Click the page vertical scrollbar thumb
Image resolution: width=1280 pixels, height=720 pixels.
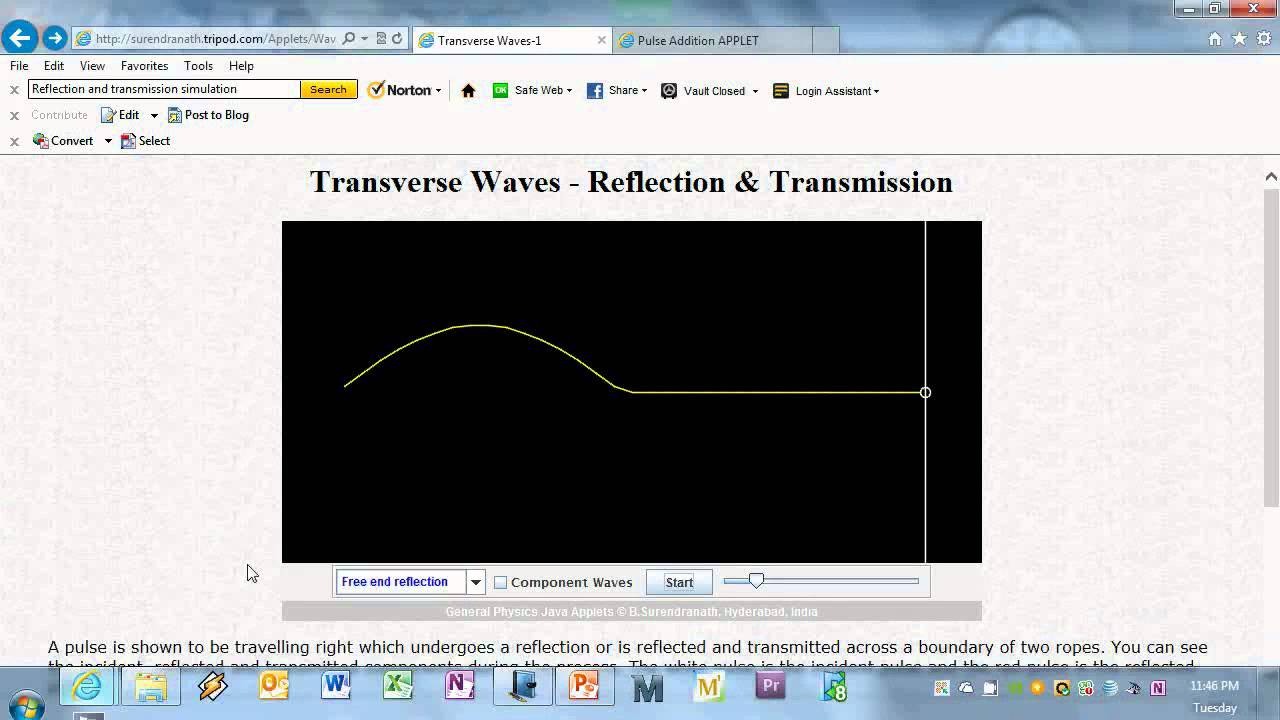coord(1271,347)
